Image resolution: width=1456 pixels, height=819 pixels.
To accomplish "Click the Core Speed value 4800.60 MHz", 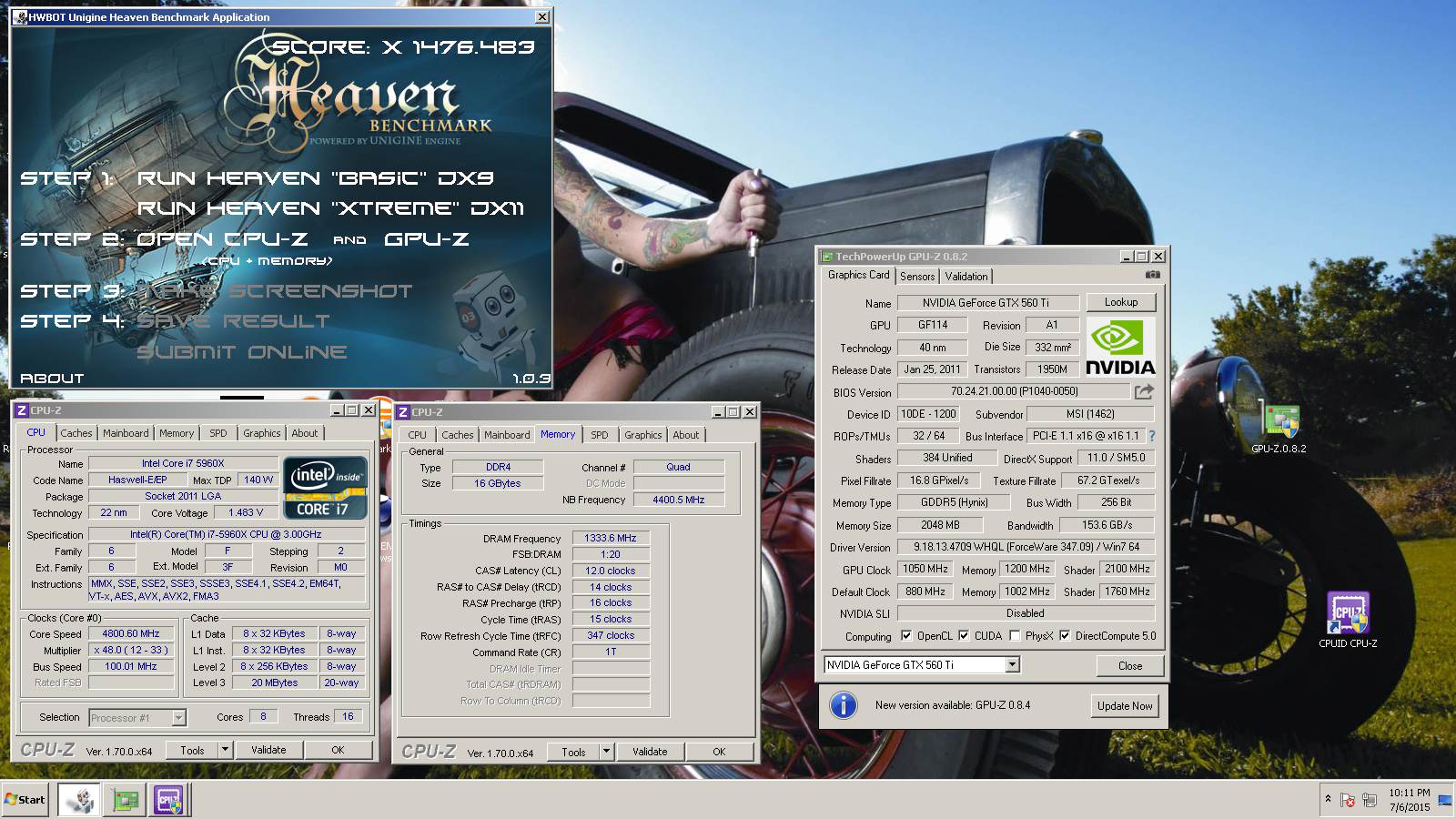I will pos(131,633).
